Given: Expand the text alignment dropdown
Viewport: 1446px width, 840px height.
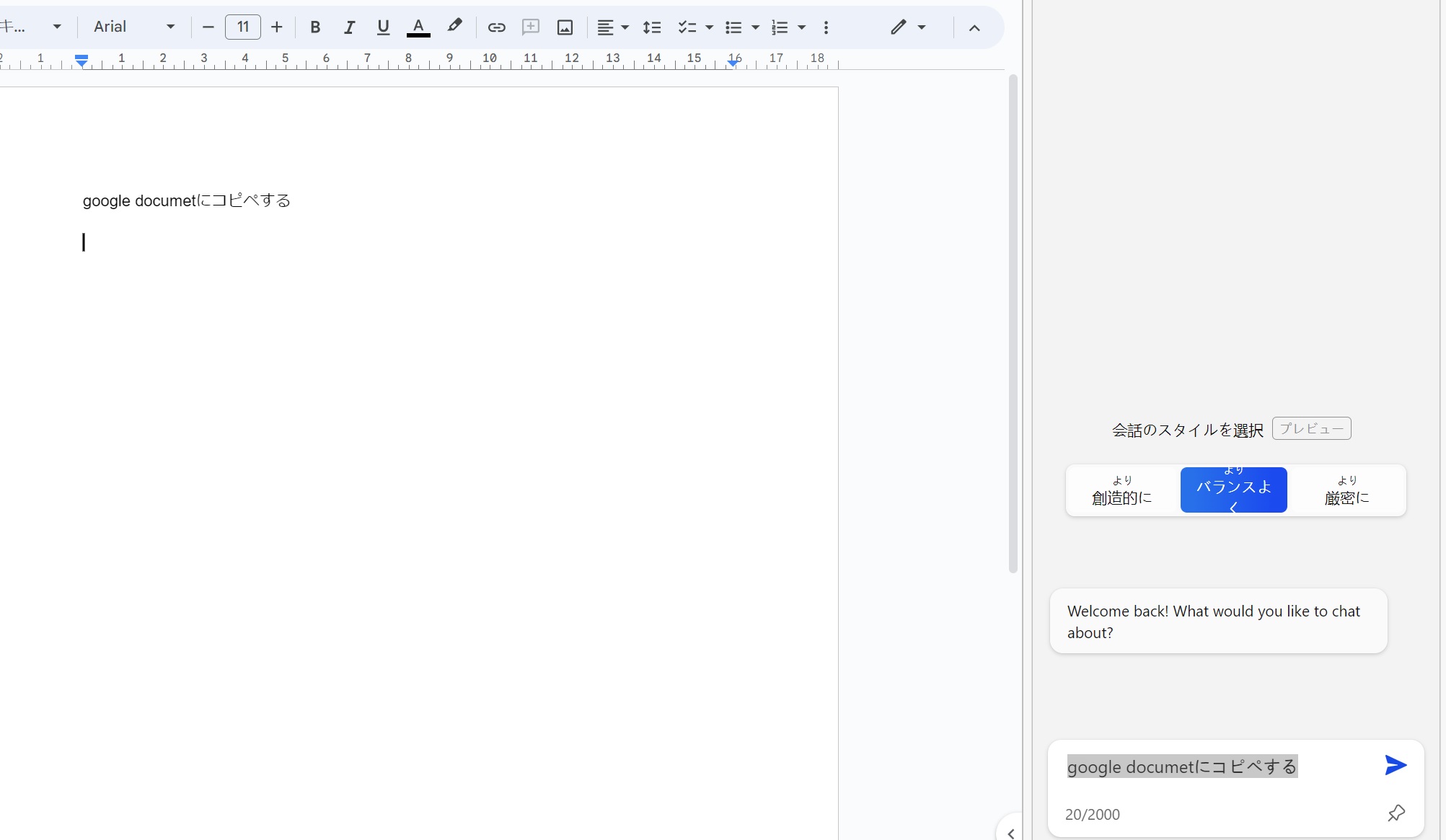Looking at the screenshot, I should pyautogui.click(x=625, y=27).
